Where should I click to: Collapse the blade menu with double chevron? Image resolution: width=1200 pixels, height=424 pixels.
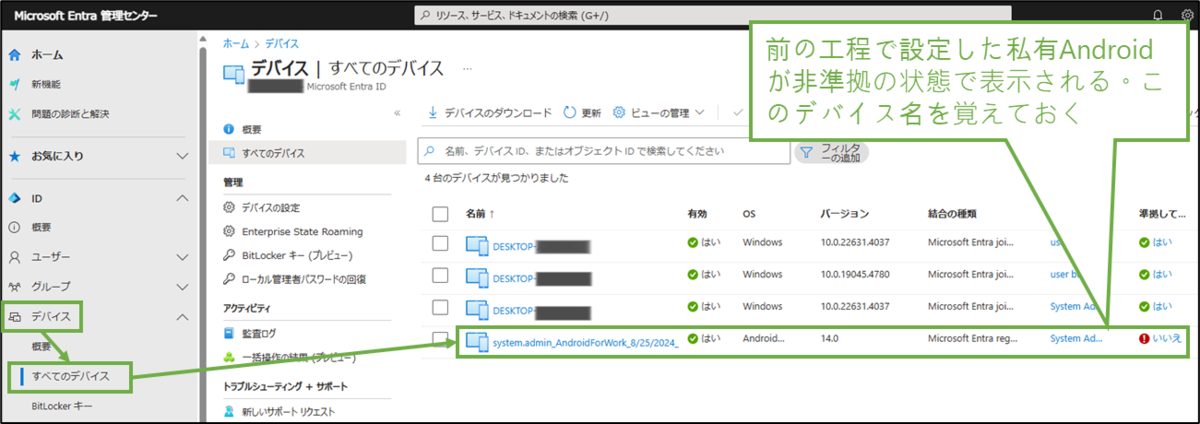398,113
